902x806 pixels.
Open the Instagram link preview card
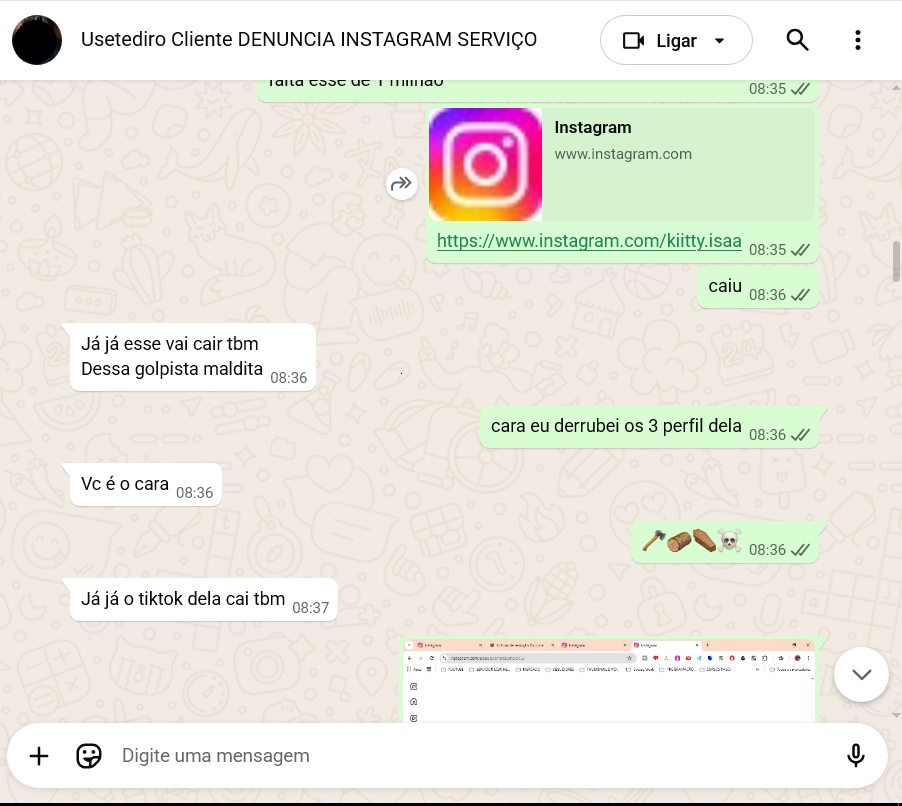(x=622, y=165)
